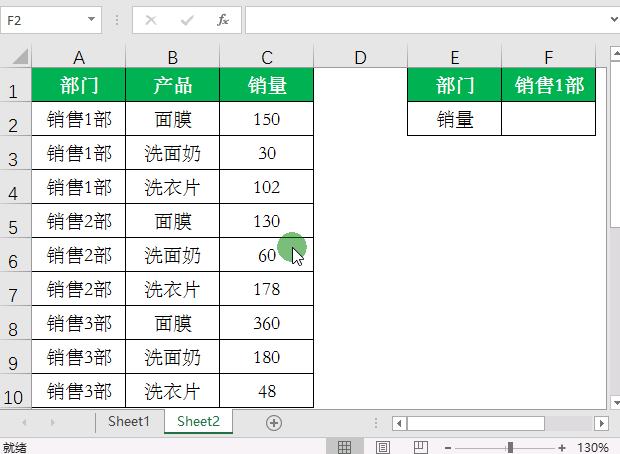Click the cell with value 130

tap(267, 221)
